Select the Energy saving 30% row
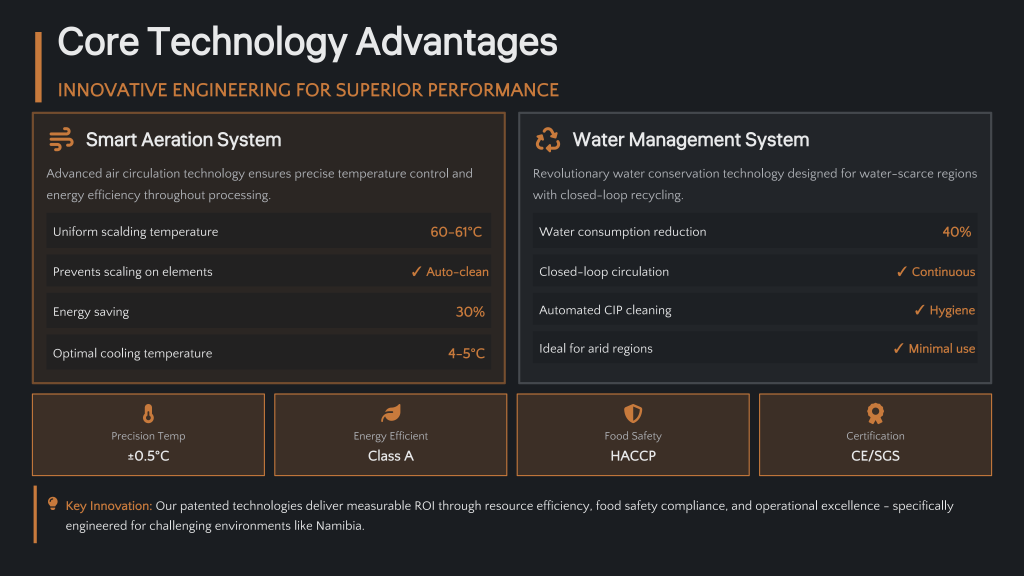This screenshot has width=1024, height=576. [x=267, y=312]
